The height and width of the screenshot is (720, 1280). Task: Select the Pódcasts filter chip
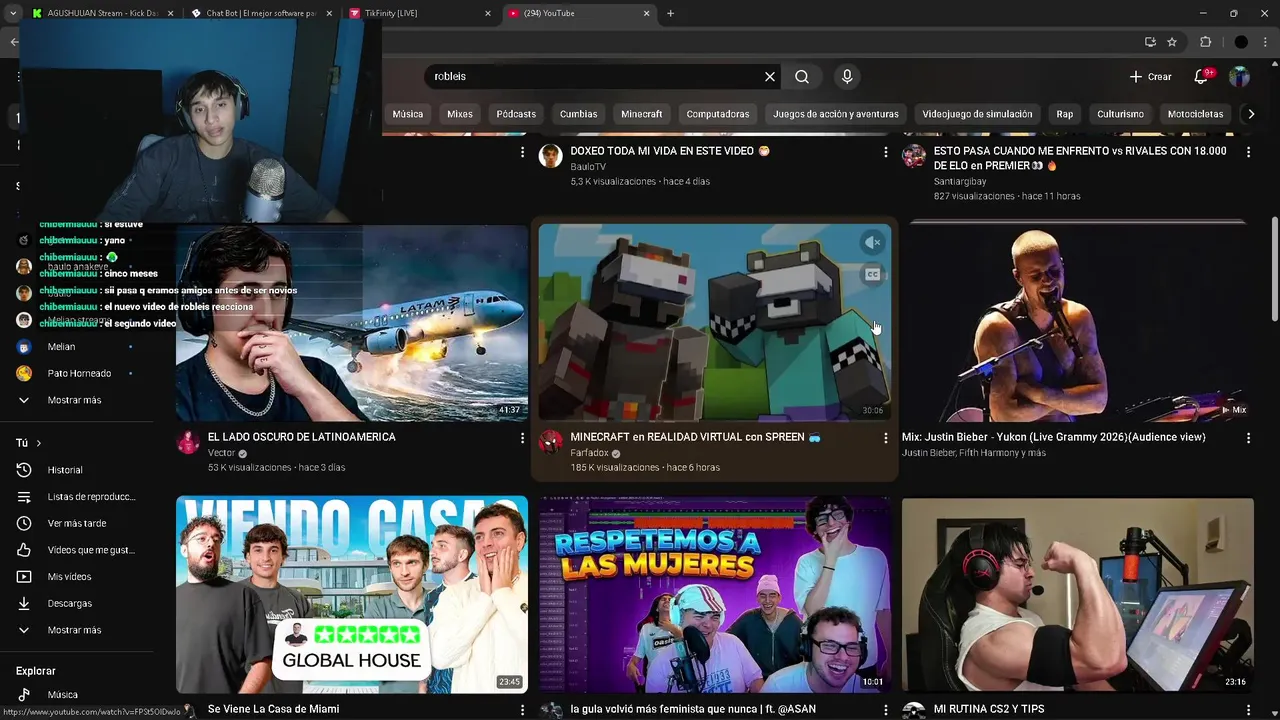(x=516, y=114)
